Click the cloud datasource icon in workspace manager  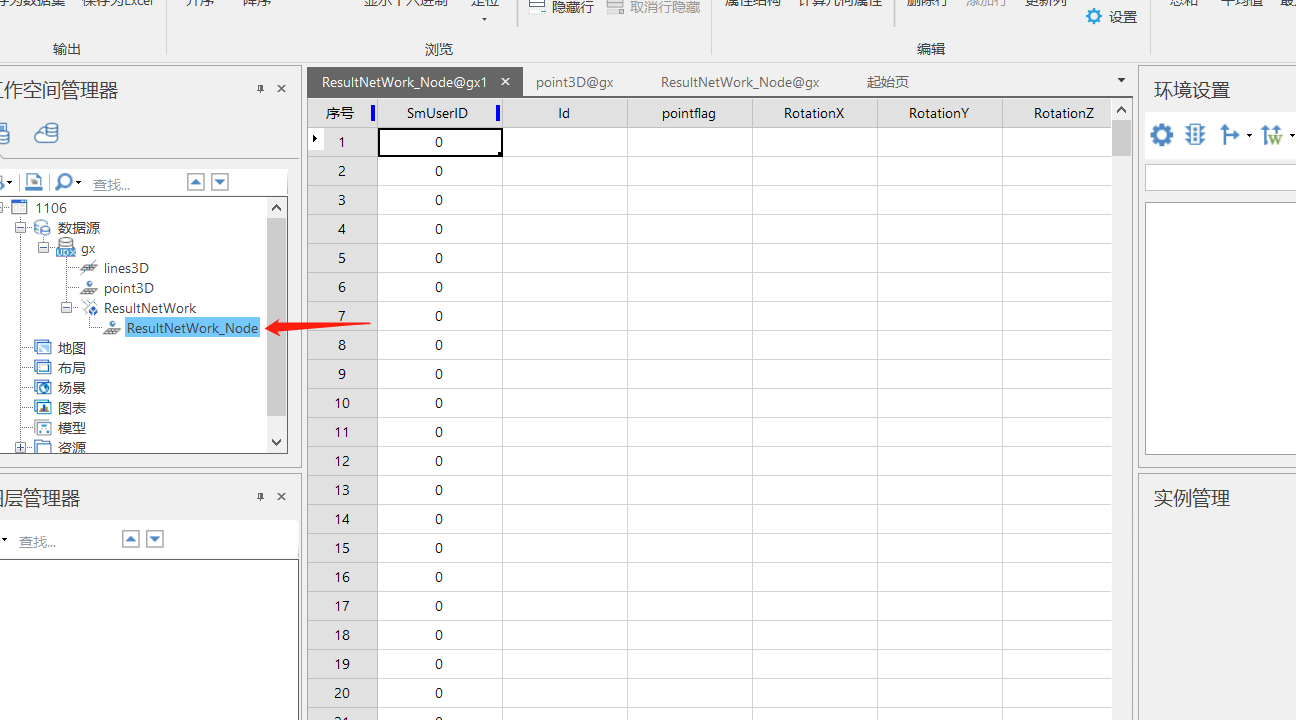46,133
